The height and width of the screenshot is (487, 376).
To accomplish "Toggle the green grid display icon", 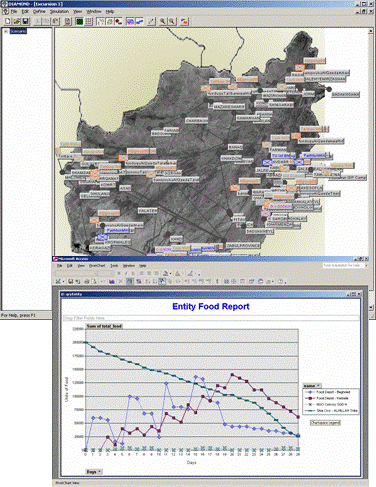I will [x=79, y=21].
